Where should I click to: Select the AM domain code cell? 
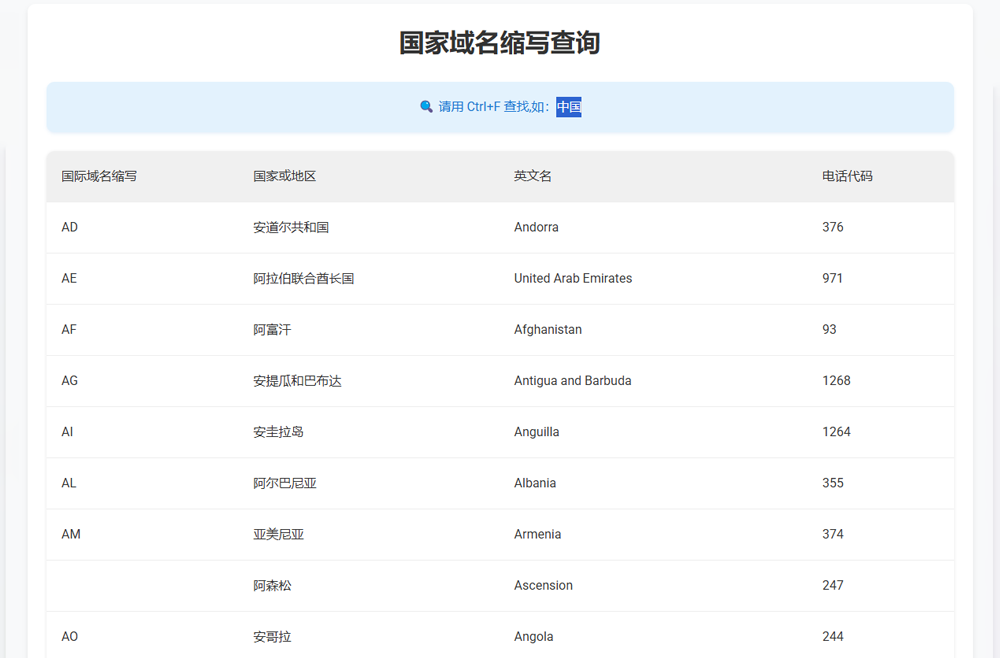[x=71, y=534]
